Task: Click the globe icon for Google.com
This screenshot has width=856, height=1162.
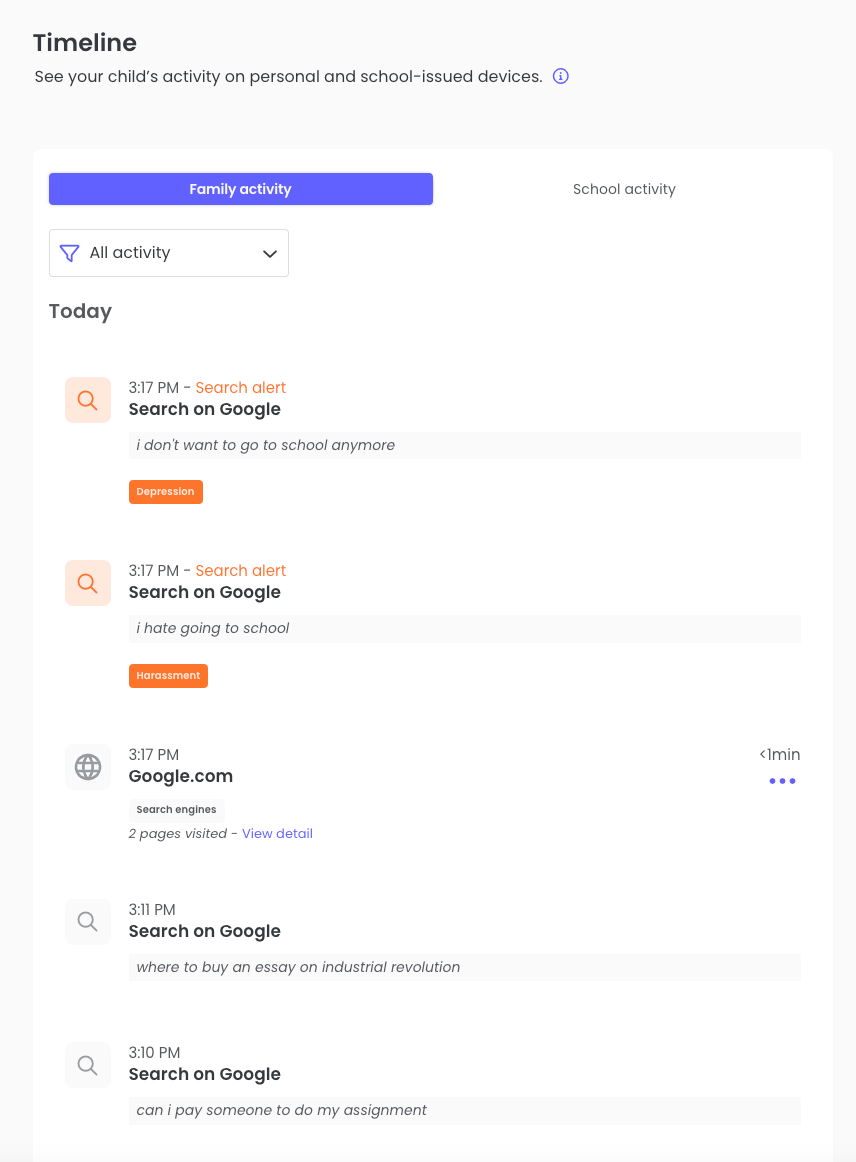Action: (87, 767)
